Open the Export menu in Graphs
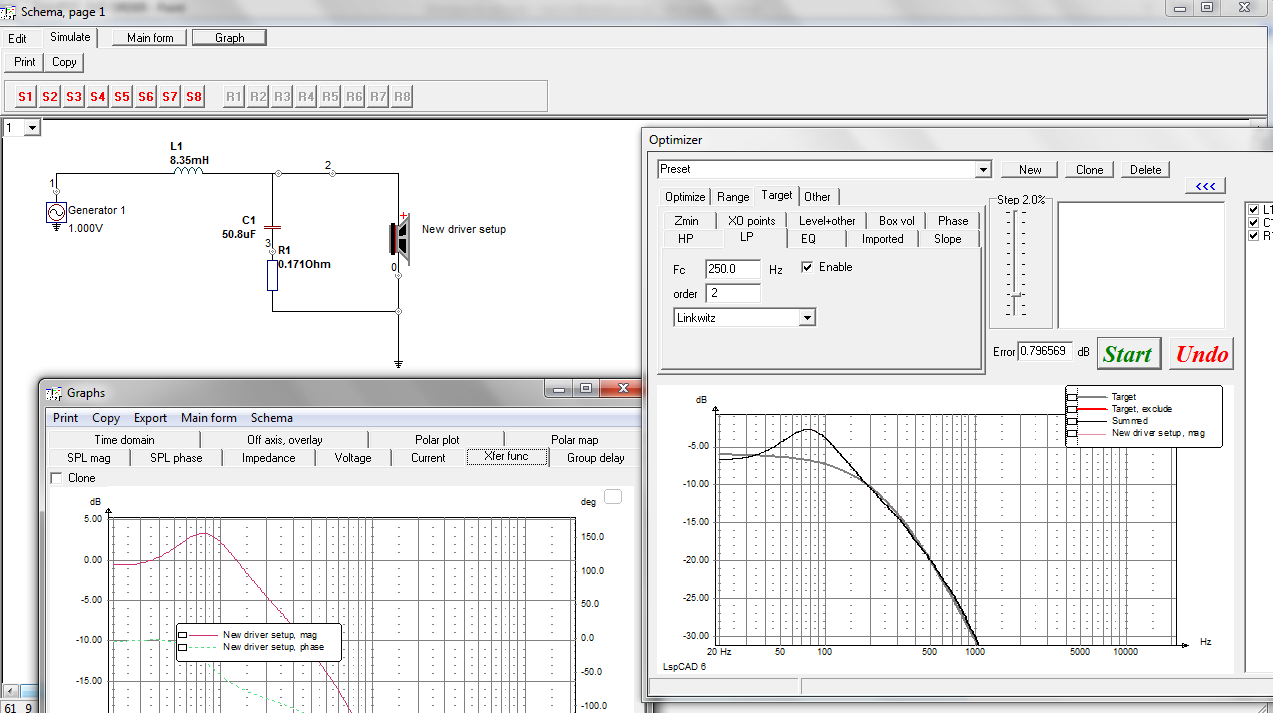This screenshot has height=713, width=1273. 150,418
